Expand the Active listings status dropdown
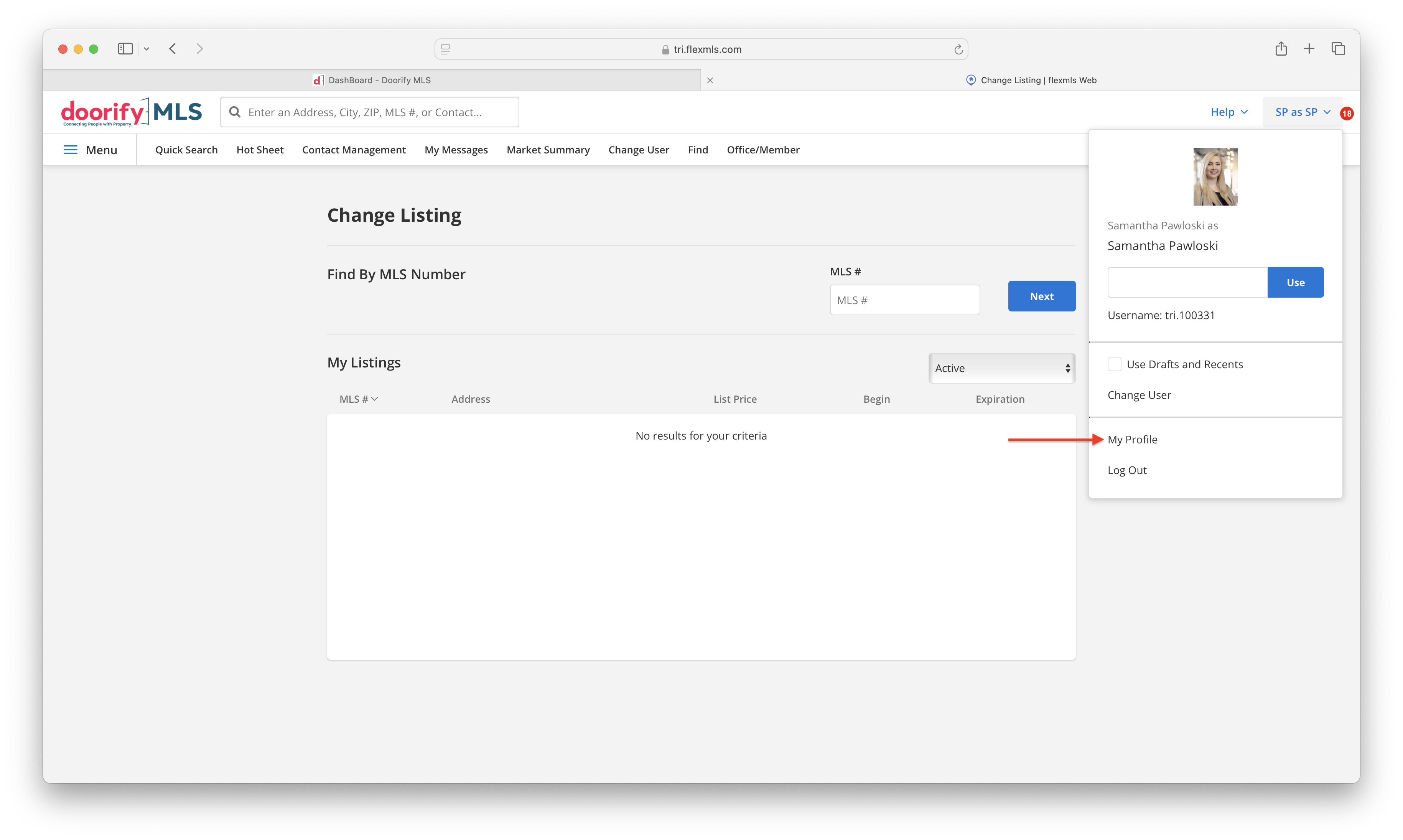The height and width of the screenshot is (840, 1403). 1002,368
